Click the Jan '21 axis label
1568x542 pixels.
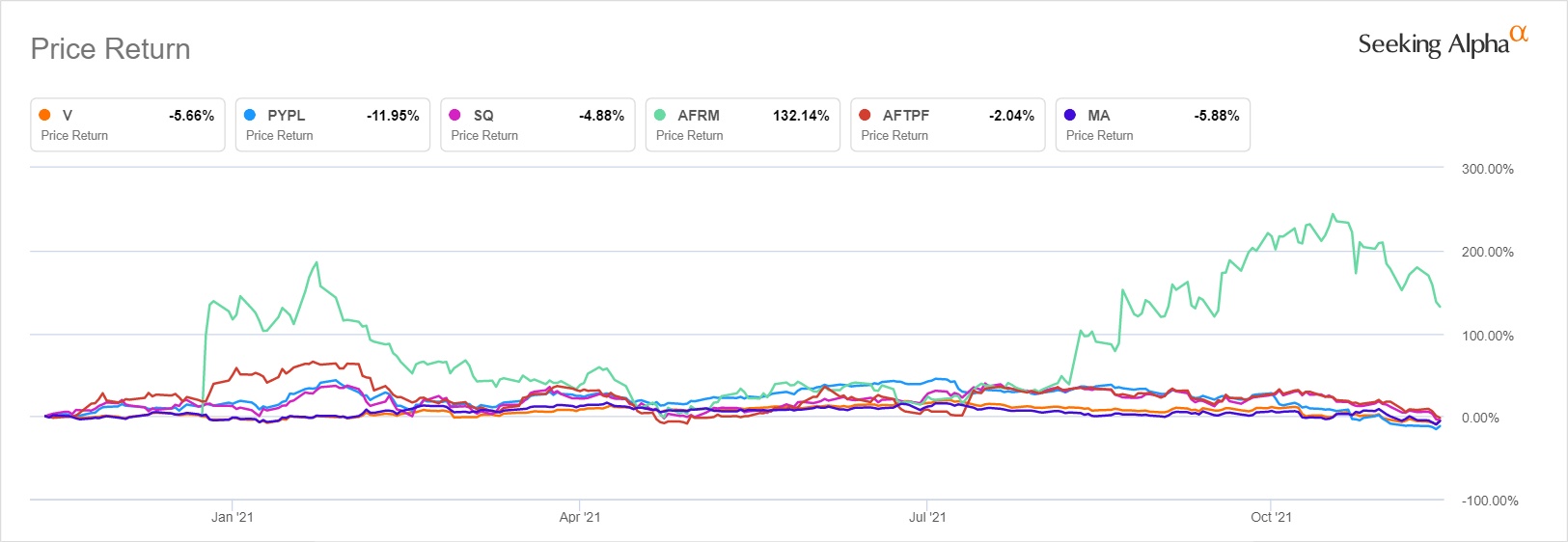[233, 517]
